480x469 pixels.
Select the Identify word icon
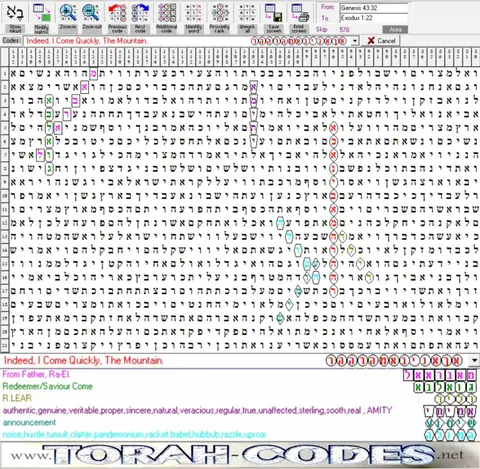coord(194,13)
